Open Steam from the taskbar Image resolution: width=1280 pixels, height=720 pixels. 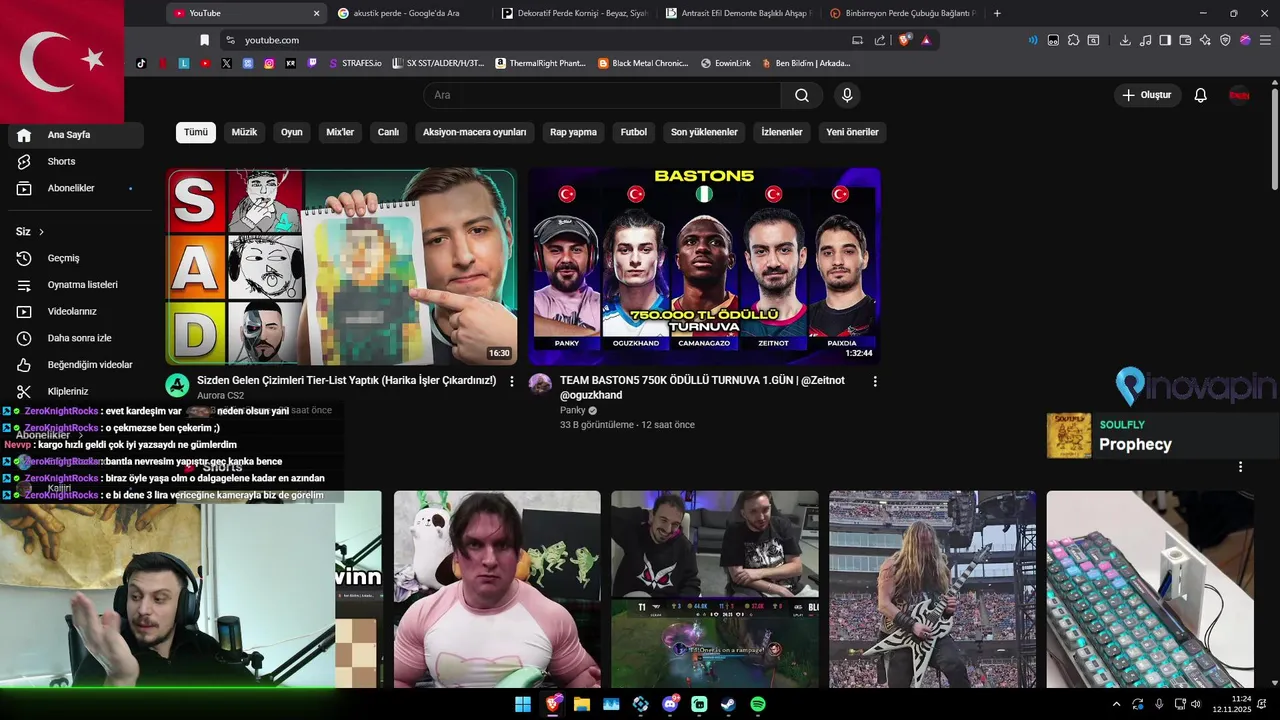[x=728, y=704]
